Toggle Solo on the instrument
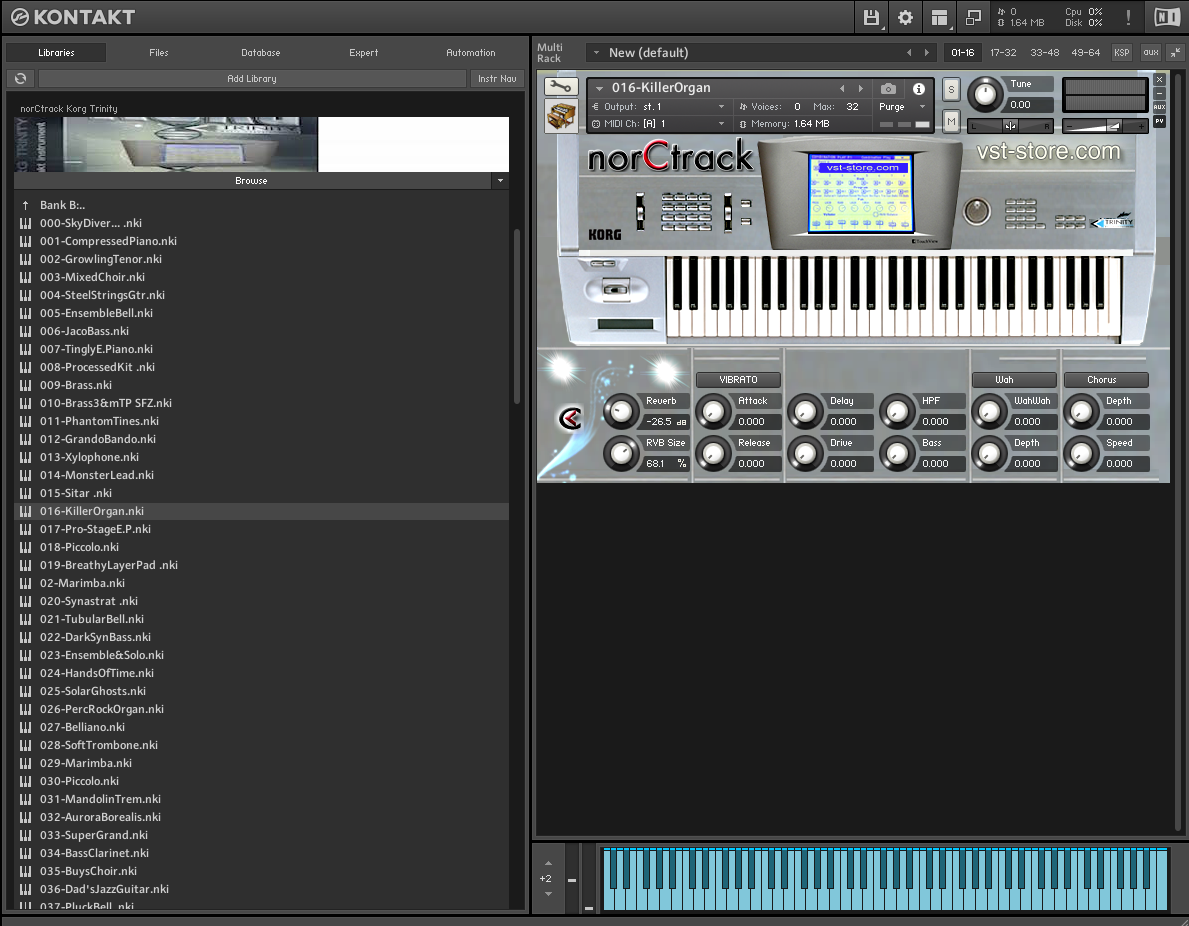The image size is (1189, 926). click(951, 89)
